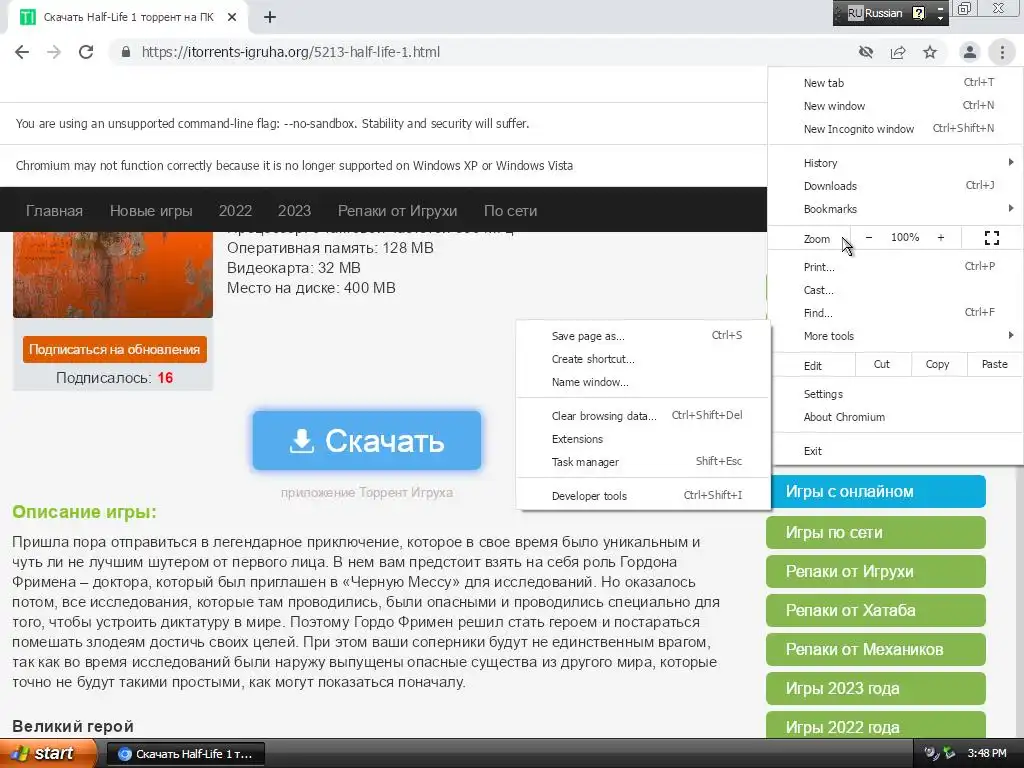Open the language bar options arrow

point(940,18)
